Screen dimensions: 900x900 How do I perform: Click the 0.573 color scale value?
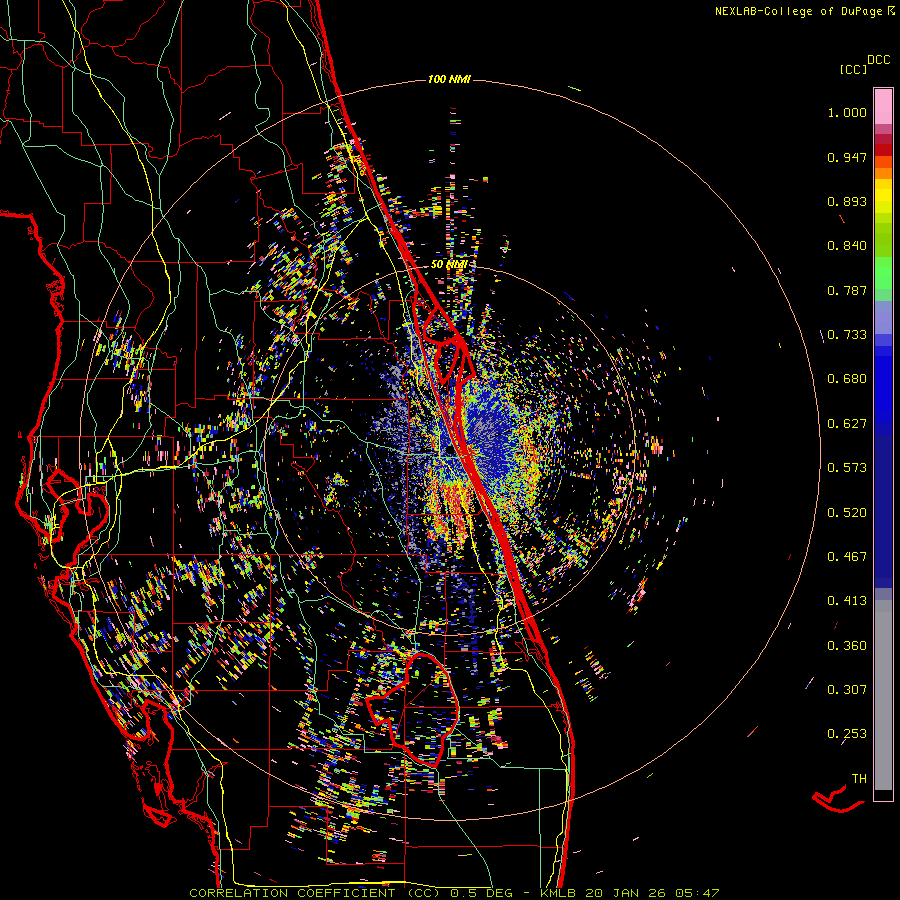pos(847,468)
